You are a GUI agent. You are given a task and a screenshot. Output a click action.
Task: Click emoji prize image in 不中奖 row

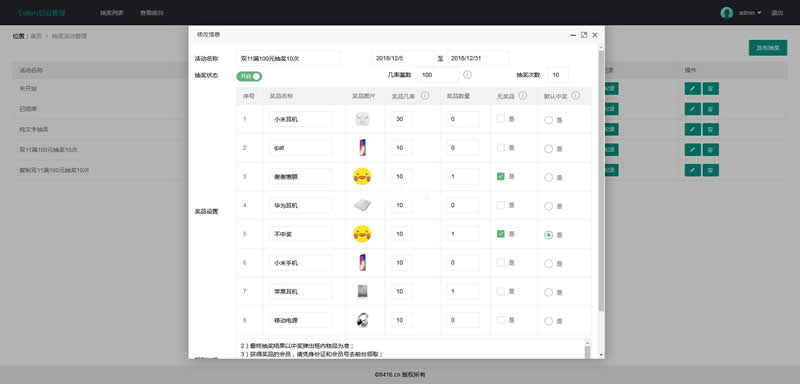362,234
